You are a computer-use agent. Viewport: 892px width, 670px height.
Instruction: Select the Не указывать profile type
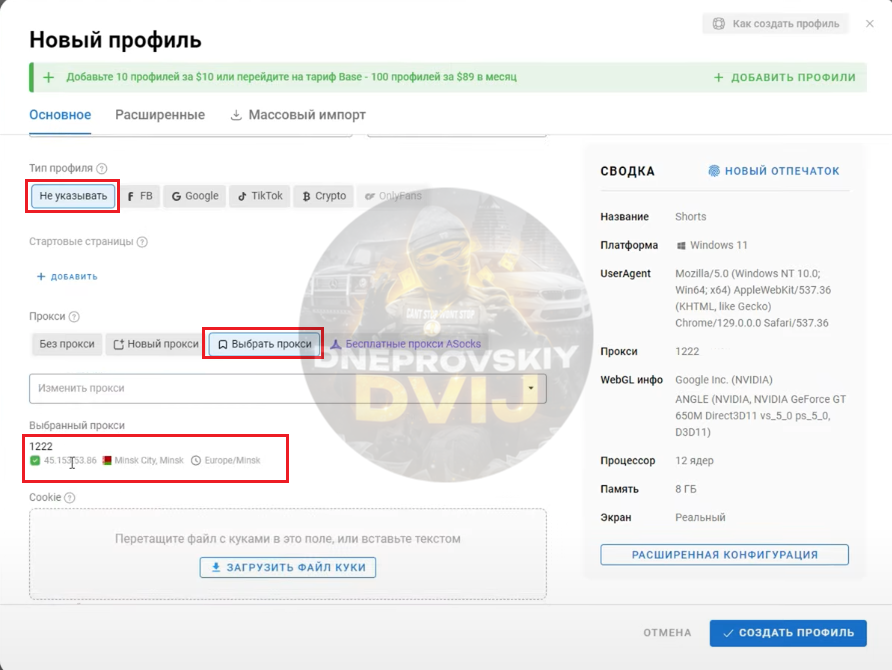[73, 196]
